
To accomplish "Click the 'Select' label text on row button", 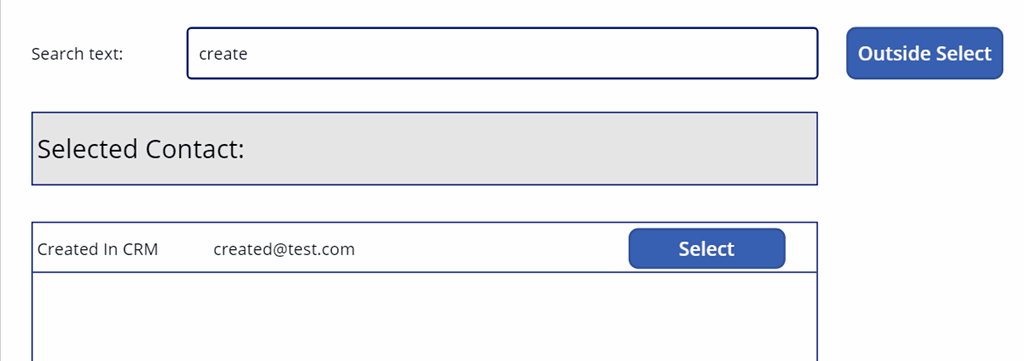I will click(707, 249).
